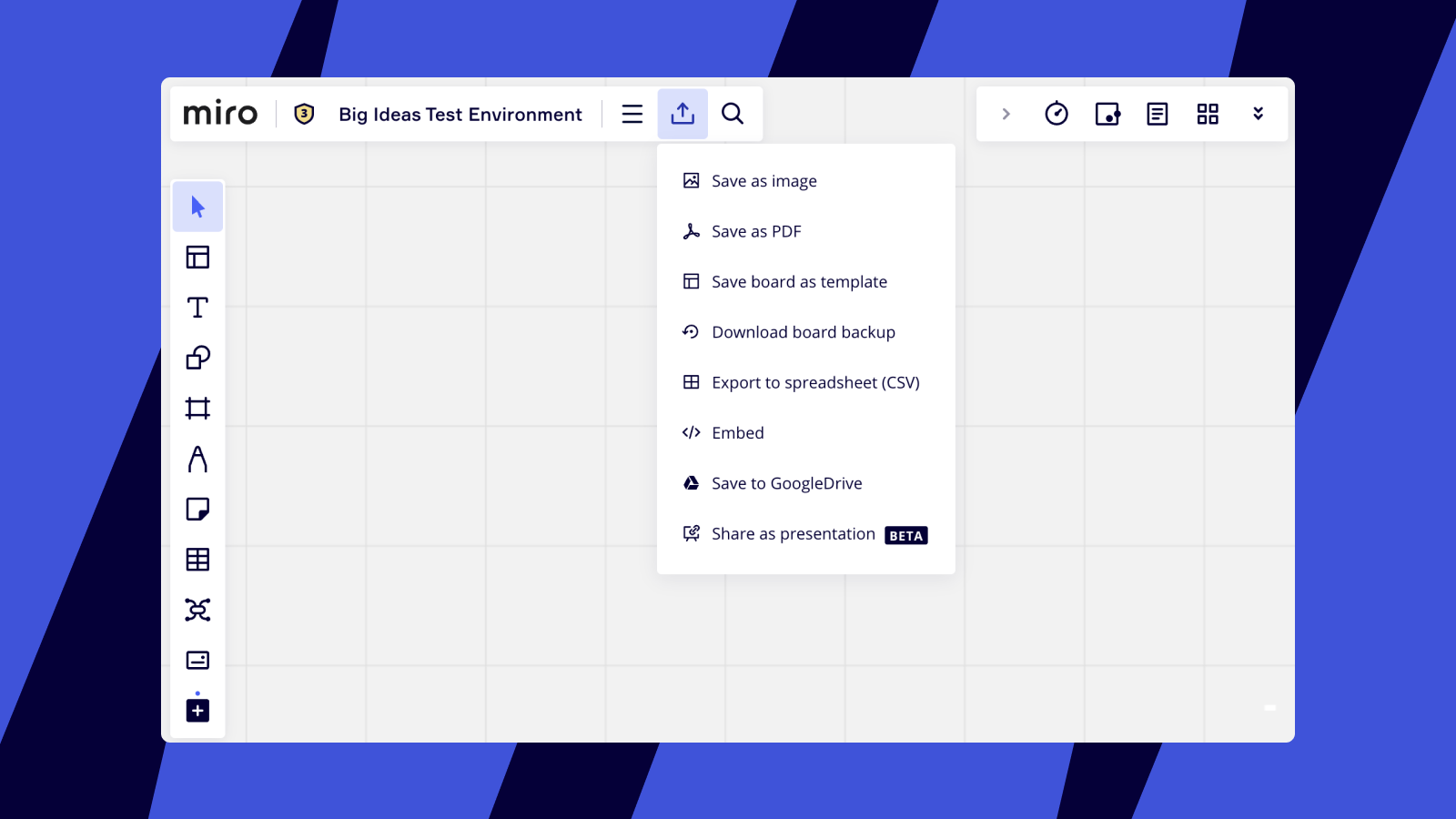1456x819 pixels.
Task: Show more tools with double chevron
Action: pos(1258,114)
